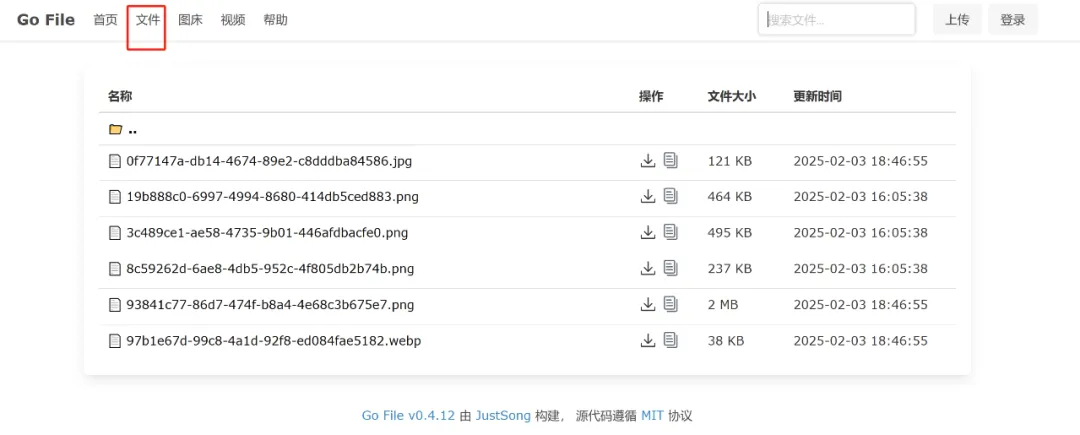Open the Go File v0.4.12 footer link
The width and height of the screenshot is (1080, 435).
[408, 416]
